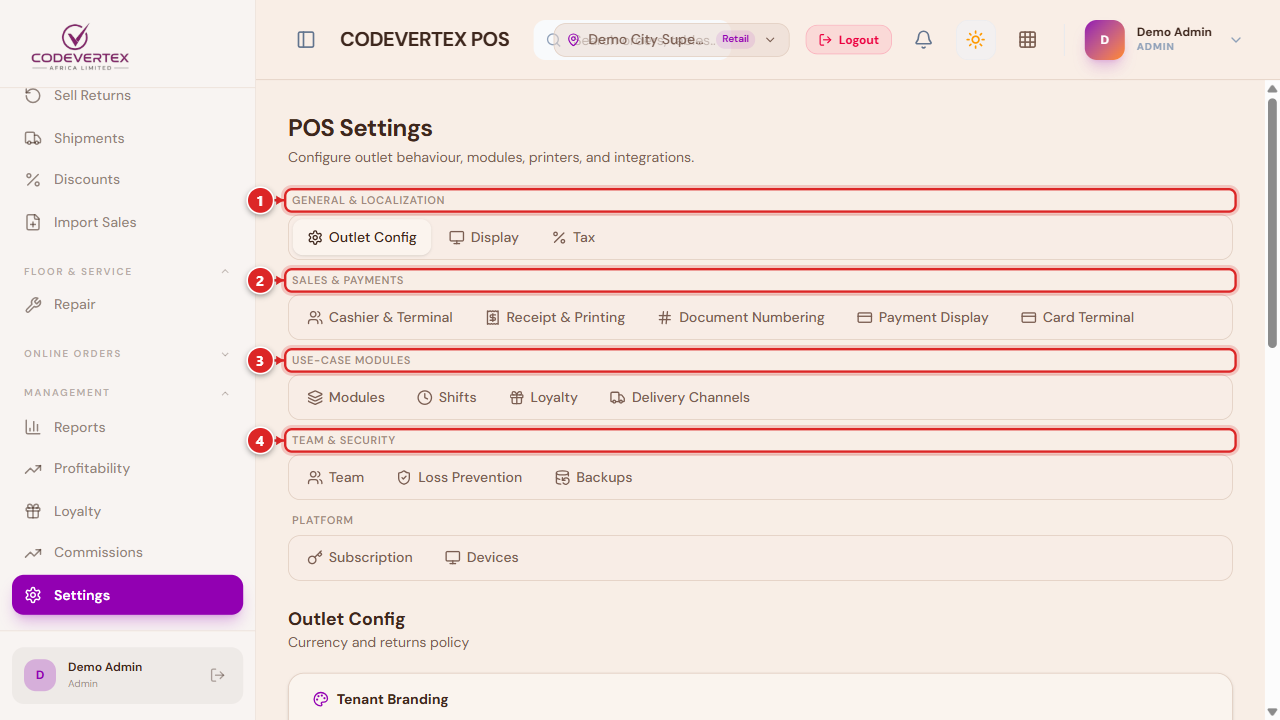Viewport: 1280px width, 720px height.
Task: Click the Logout button
Action: click(x=849, y=40)
